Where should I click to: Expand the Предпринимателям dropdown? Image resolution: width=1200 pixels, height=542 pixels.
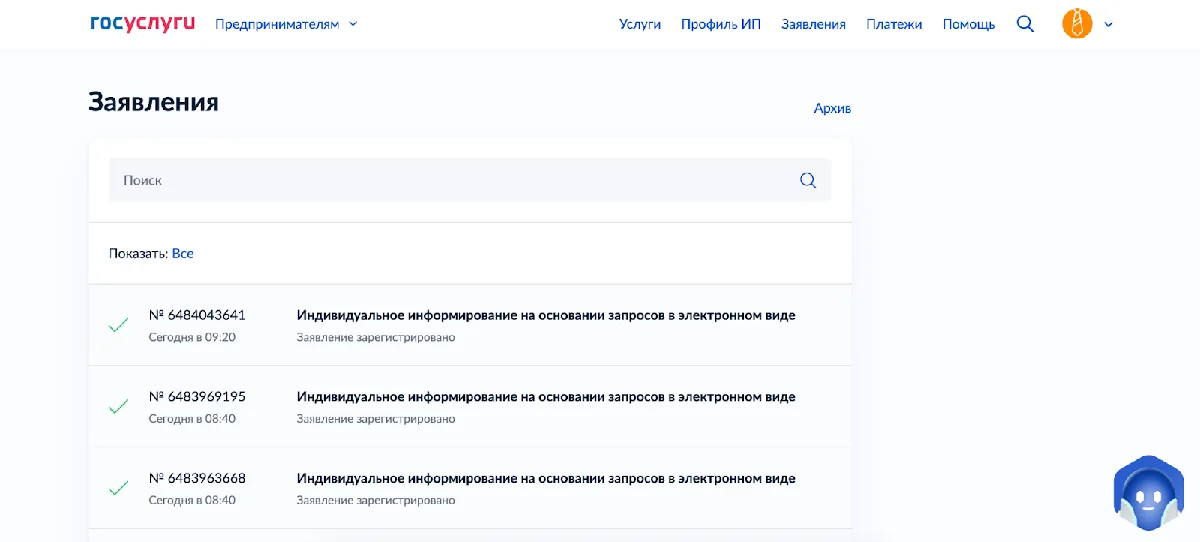pyautogui.click(x=286, y=24)
